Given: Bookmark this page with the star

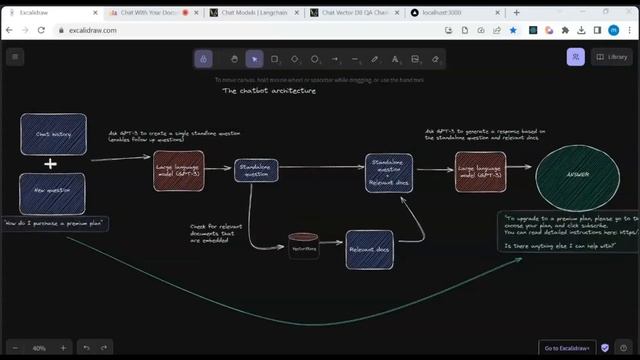Looking at the screenshot, I should click(x=513, y=30).
